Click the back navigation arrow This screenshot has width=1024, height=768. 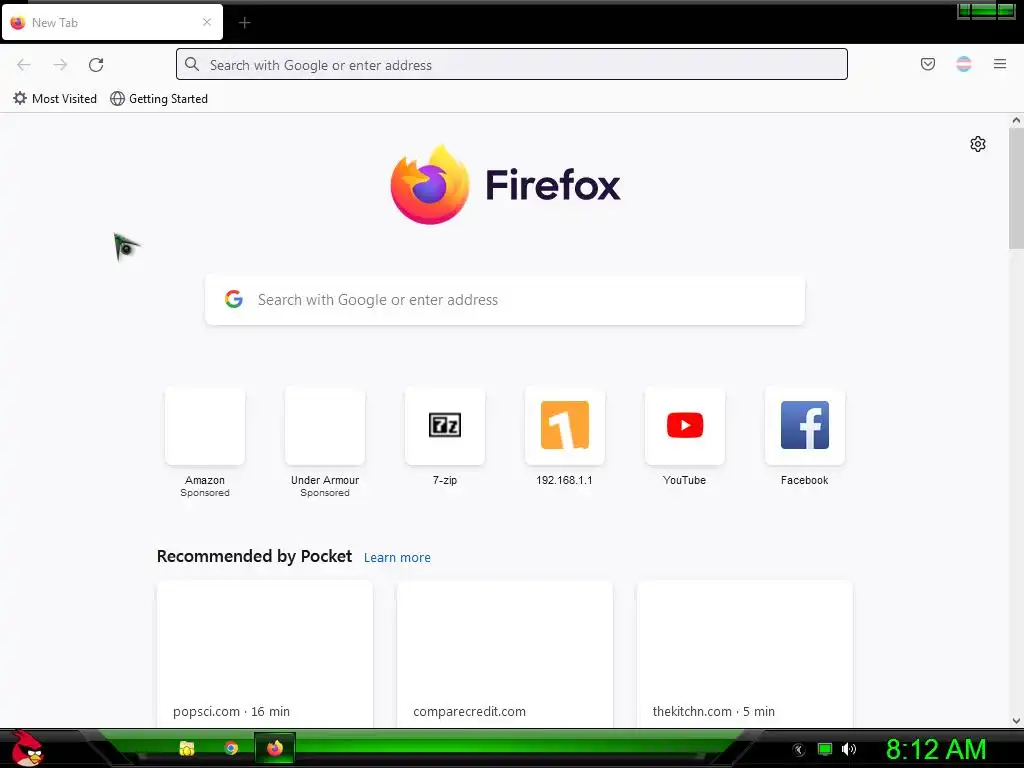[24, 64]
